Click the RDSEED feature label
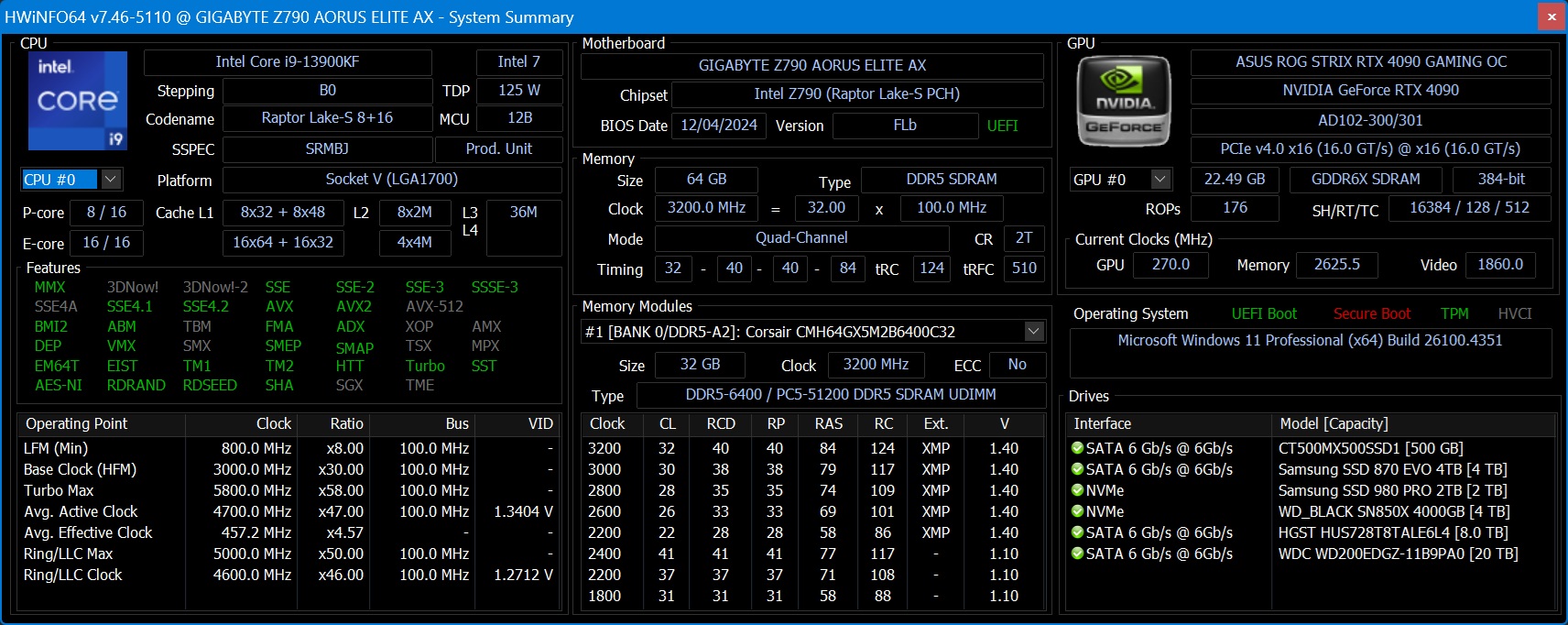 pos(210,385)
